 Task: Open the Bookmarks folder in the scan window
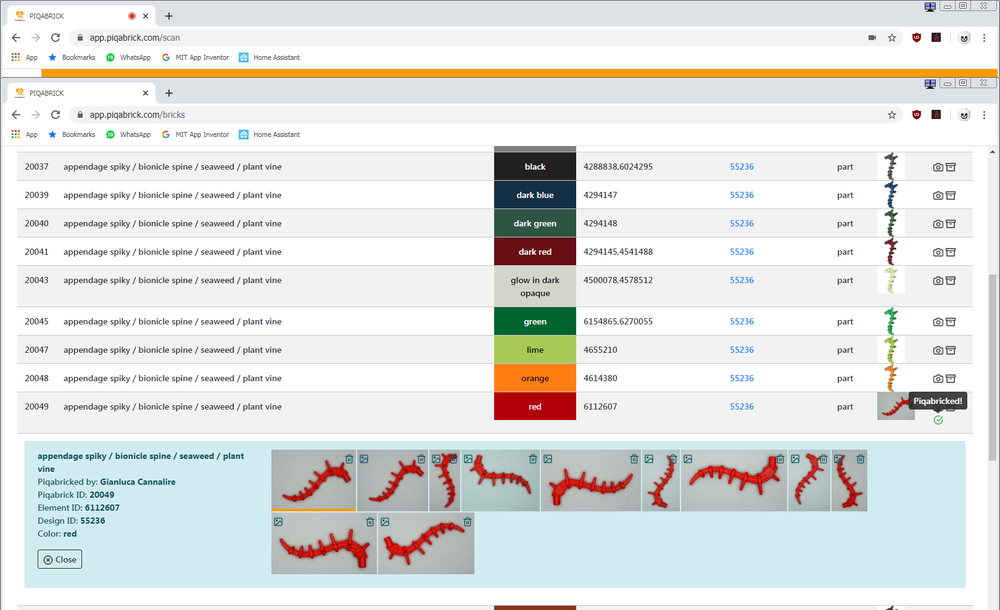[71, 57]
